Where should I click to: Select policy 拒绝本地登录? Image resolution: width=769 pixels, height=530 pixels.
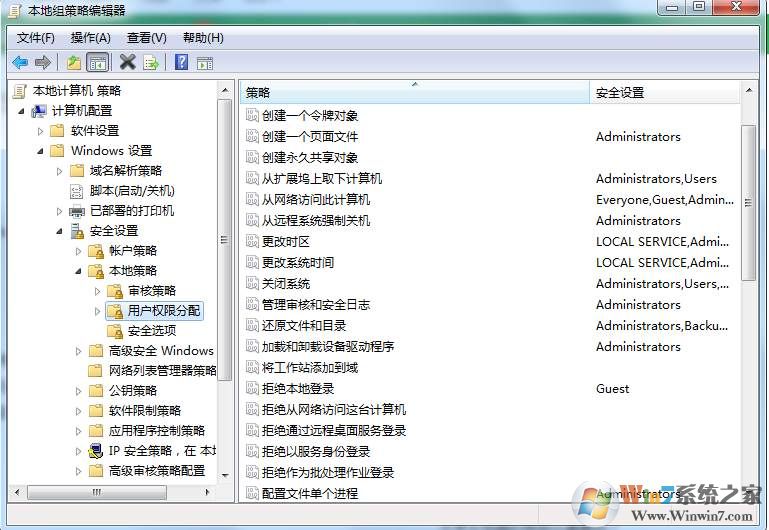click(298, 389)
